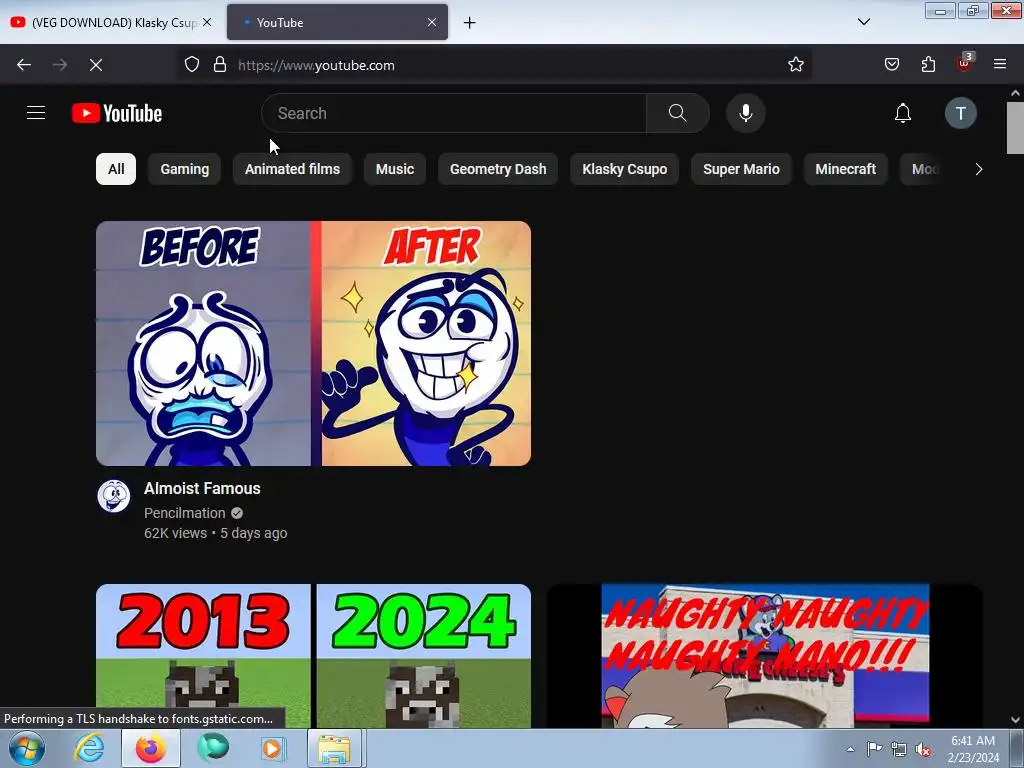1024x768 pixels.
Task: Filter by the Geometry Dash chip
Action: coord(498,169)
